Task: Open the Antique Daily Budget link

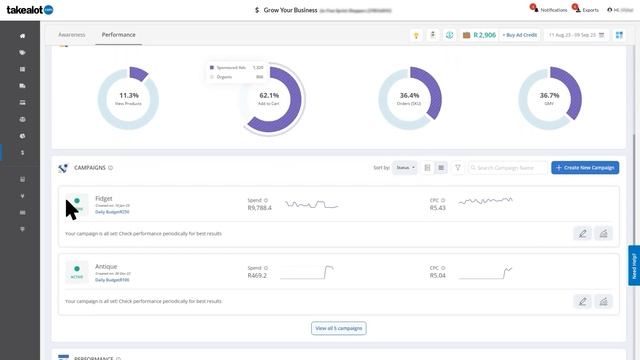Action: [x=112, y=280]
